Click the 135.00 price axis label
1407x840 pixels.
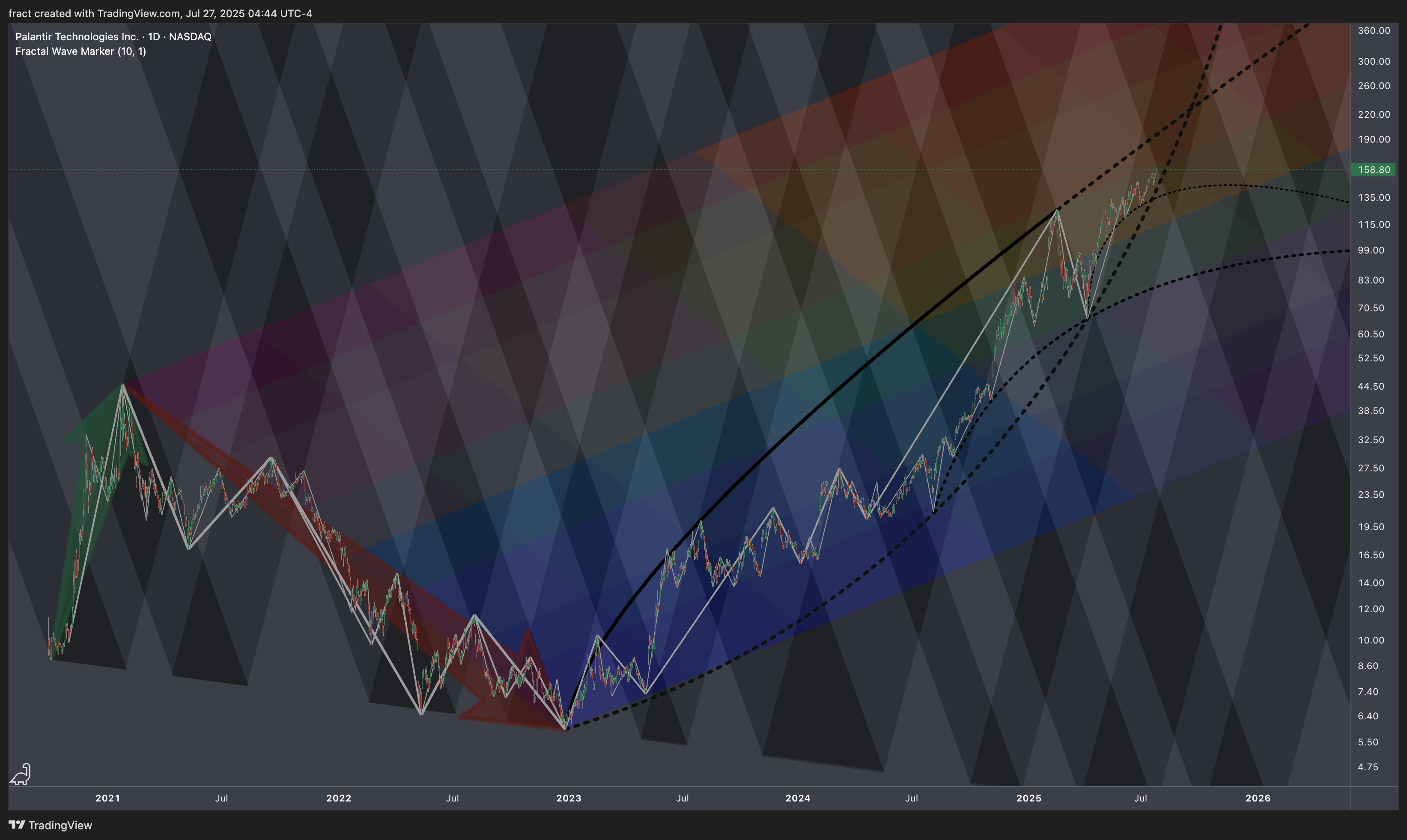coord(1374,197)
